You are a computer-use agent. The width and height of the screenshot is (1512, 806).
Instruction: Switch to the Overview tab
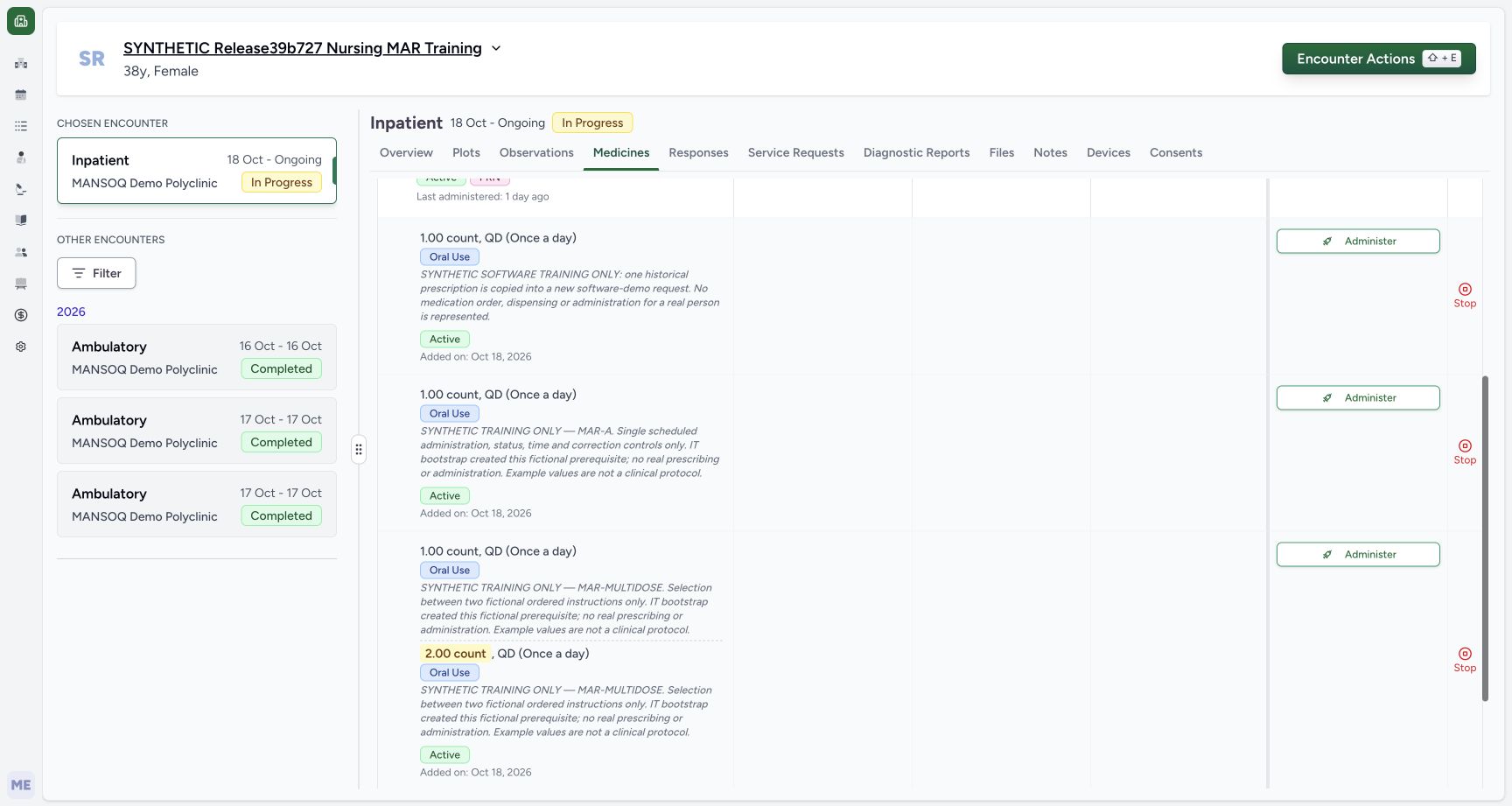[x=406, y=152]
